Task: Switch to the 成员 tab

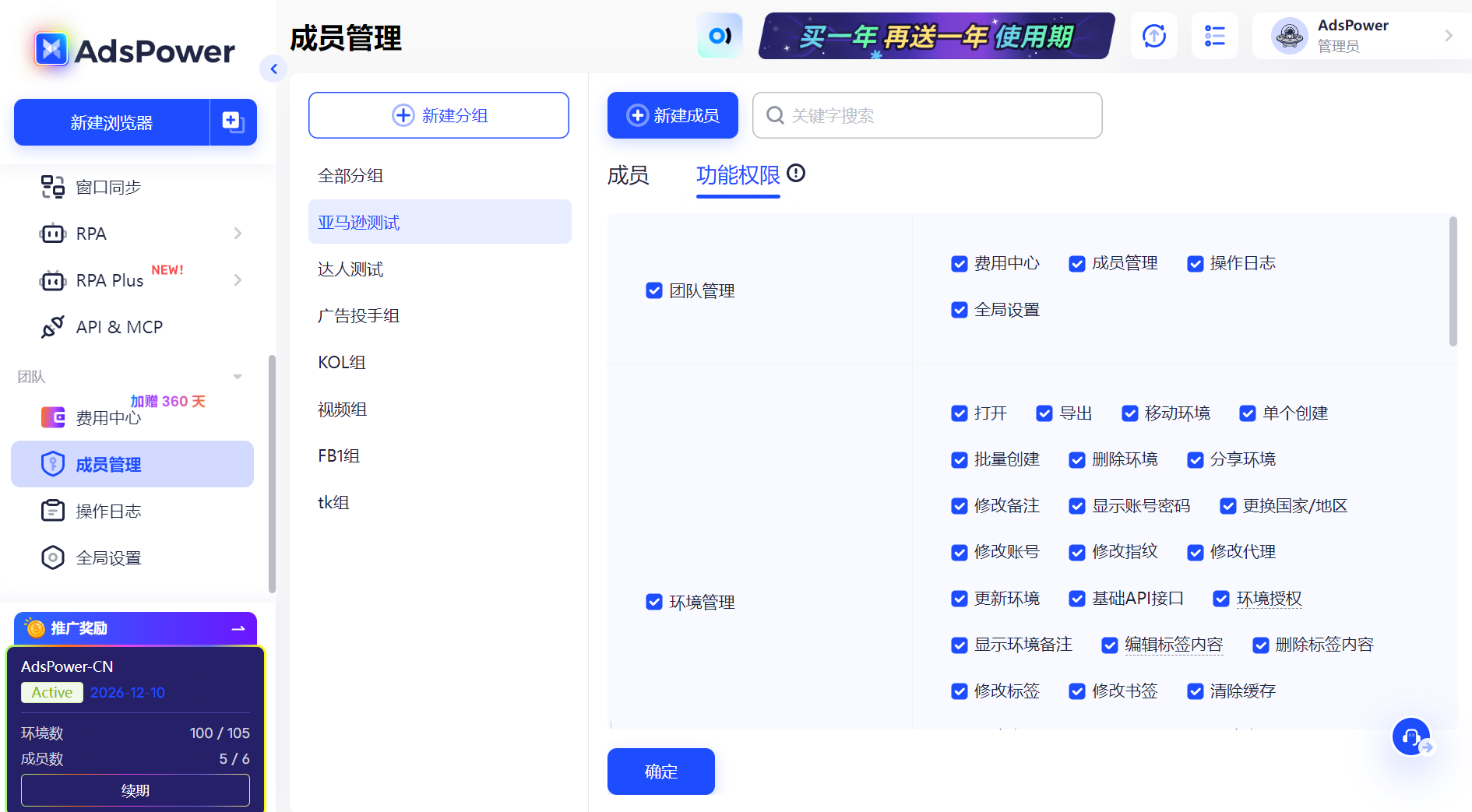Action: tap(628, 176)
